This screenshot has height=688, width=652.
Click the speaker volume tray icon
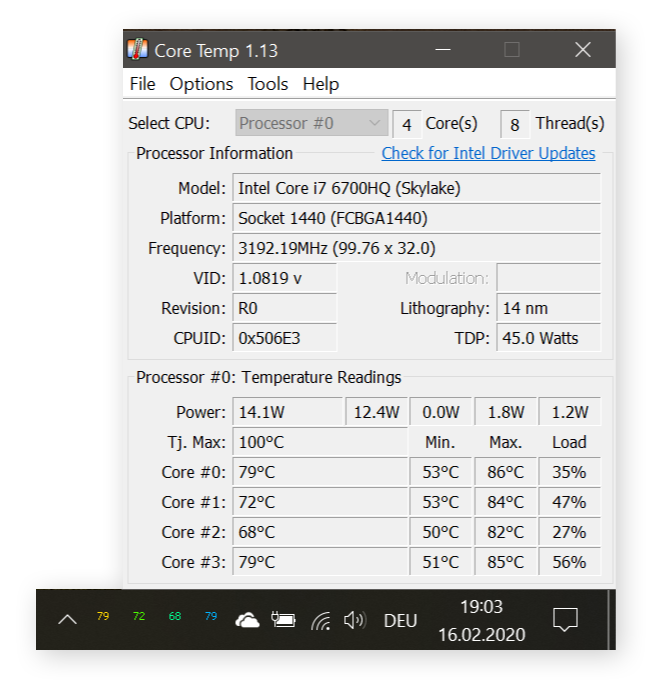tap(355, 620)
